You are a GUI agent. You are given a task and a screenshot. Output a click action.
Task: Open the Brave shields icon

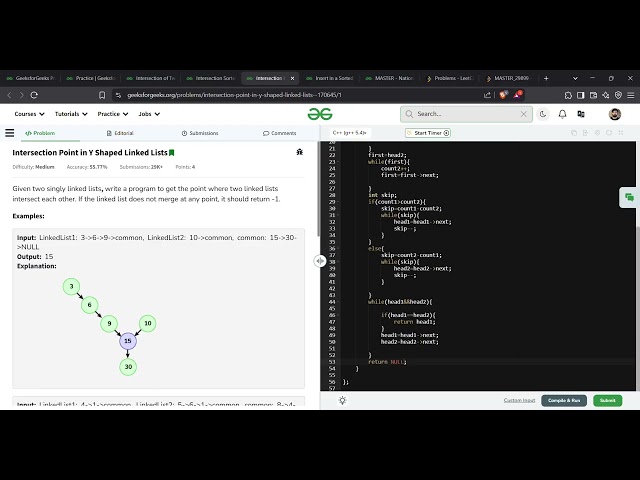(x=503, y=95)
